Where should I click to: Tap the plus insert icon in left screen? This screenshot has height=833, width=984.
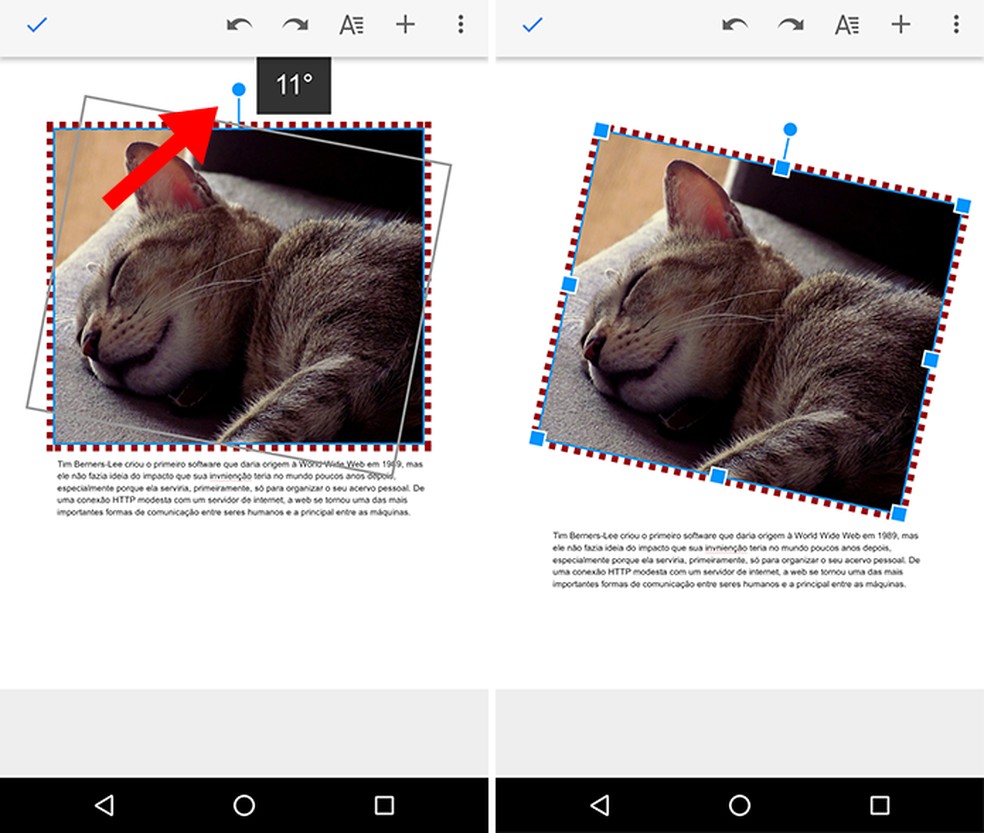click(x=405, y=24)
